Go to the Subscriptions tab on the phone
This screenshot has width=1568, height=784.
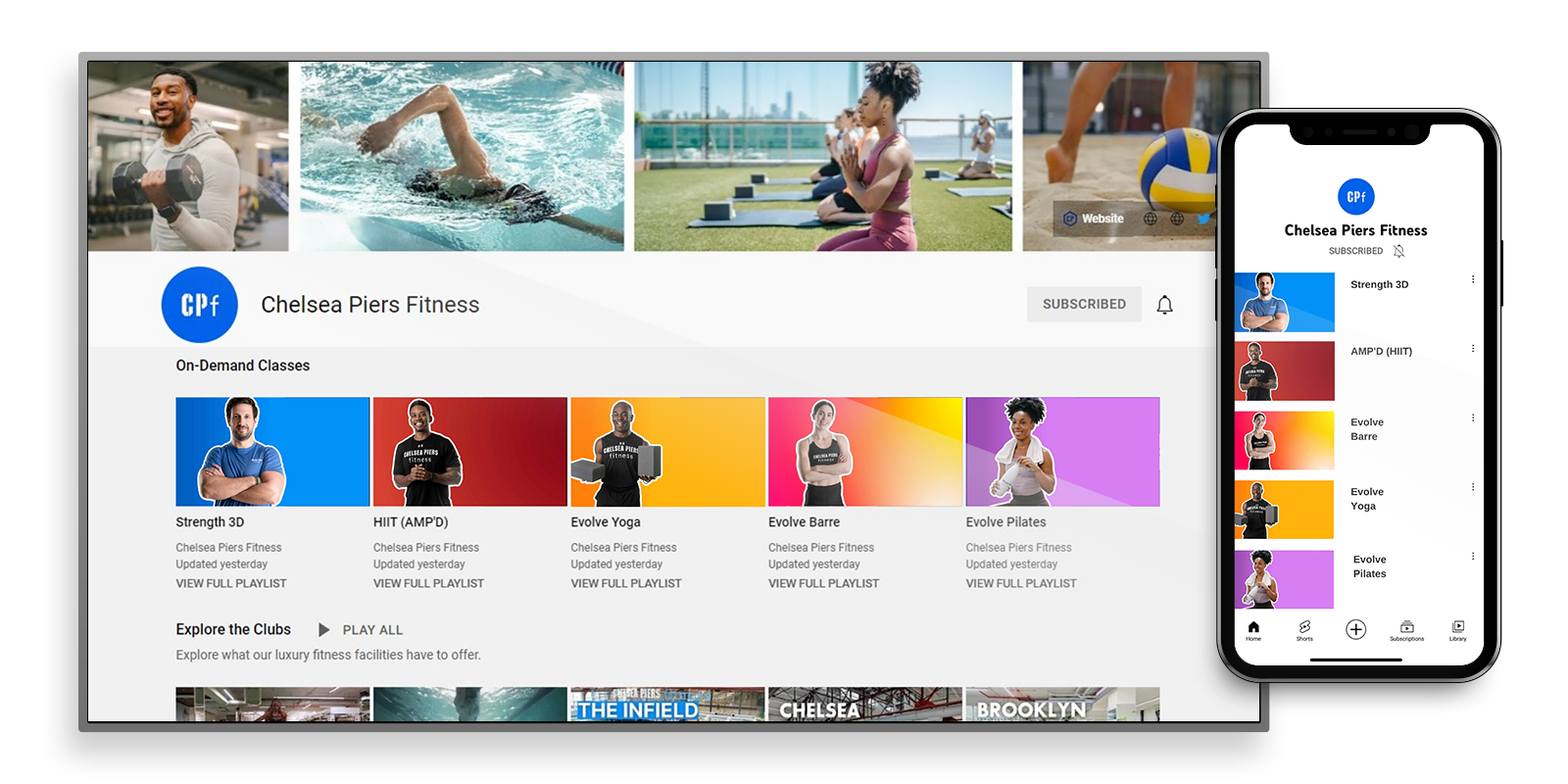click(x=1406, y=630)
